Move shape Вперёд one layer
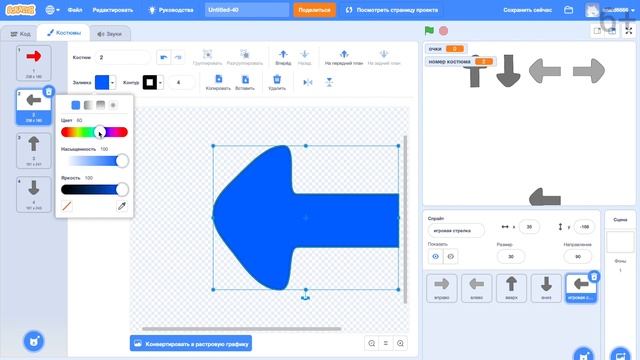 tap(283, 57)
